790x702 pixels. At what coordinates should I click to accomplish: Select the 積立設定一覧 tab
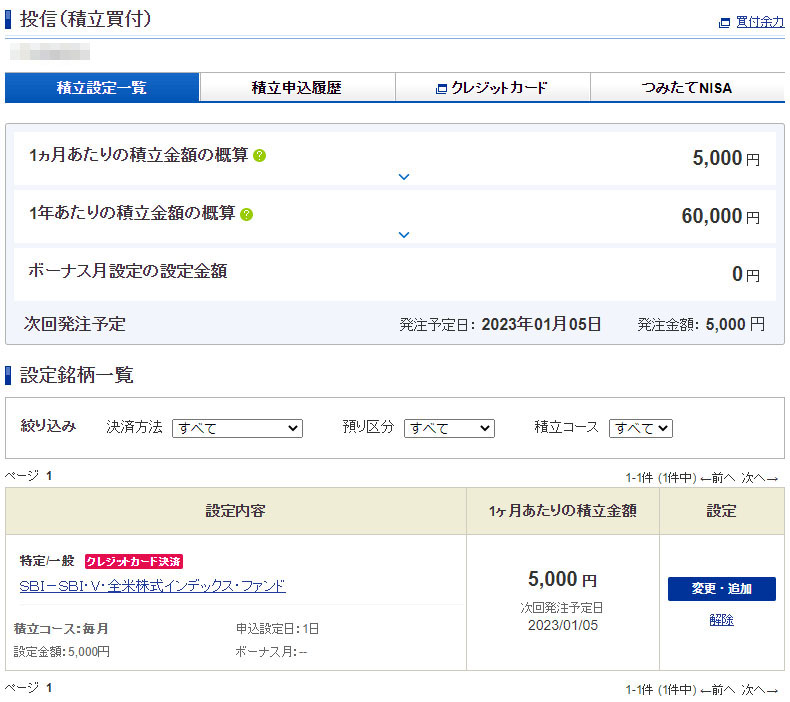click(102, 88)
